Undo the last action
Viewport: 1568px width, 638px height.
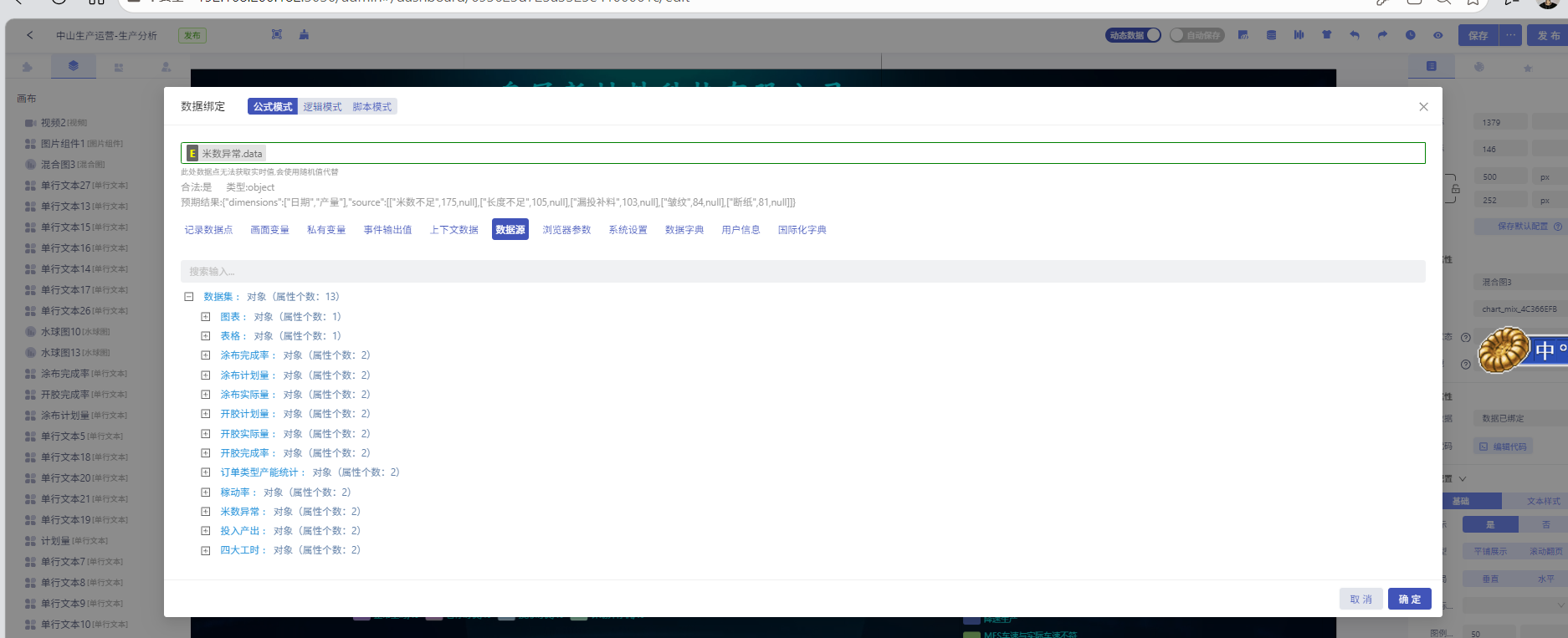(1355, 35)
